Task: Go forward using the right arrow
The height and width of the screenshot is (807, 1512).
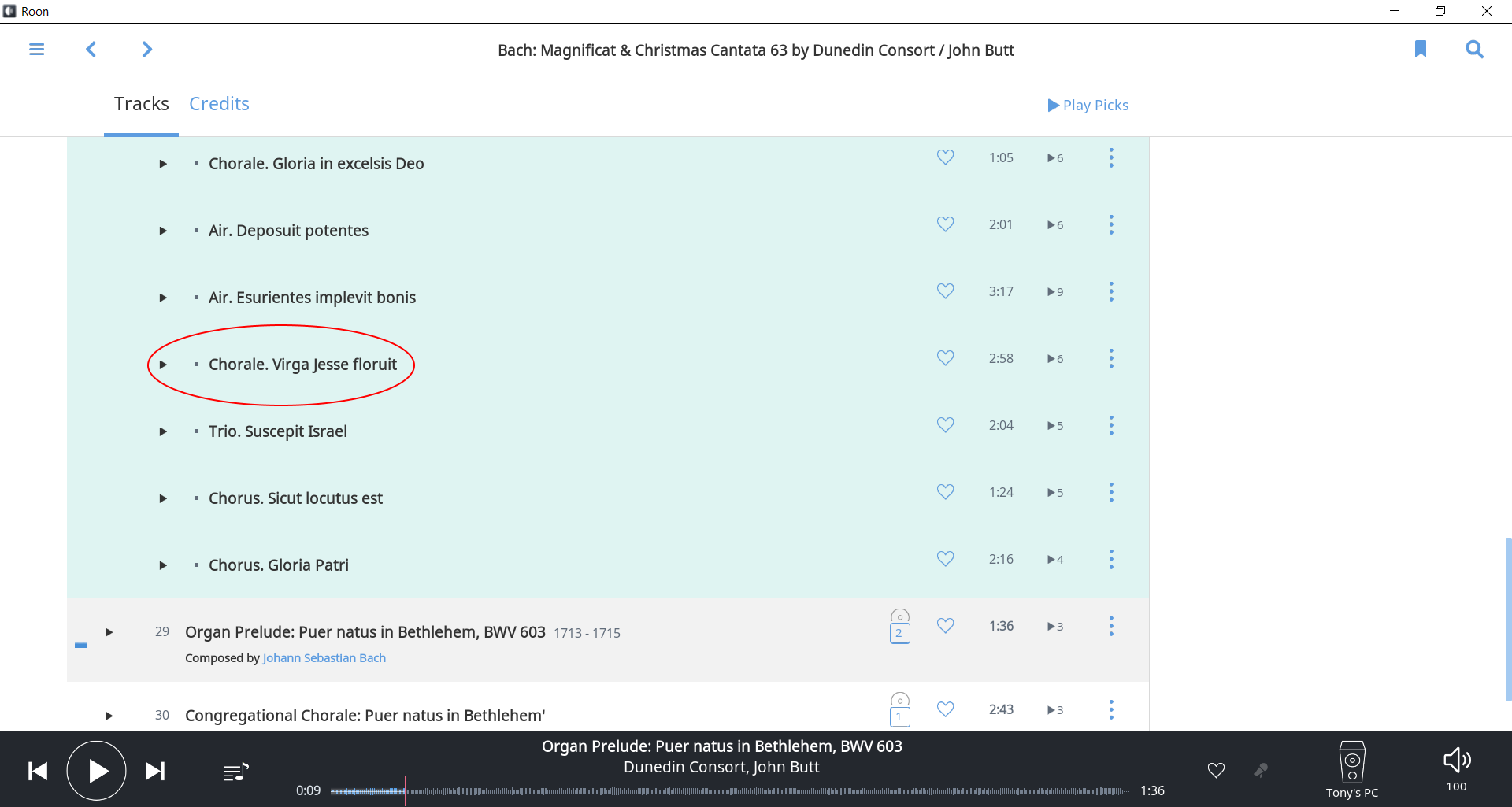Action: click(x=146, y=50)
